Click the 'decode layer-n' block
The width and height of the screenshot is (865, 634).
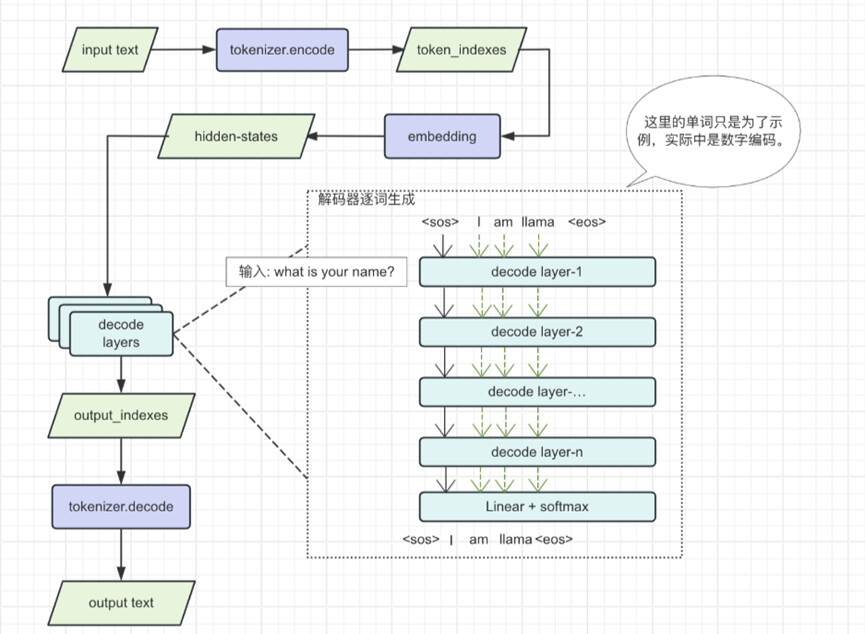(x=537, y=452)
